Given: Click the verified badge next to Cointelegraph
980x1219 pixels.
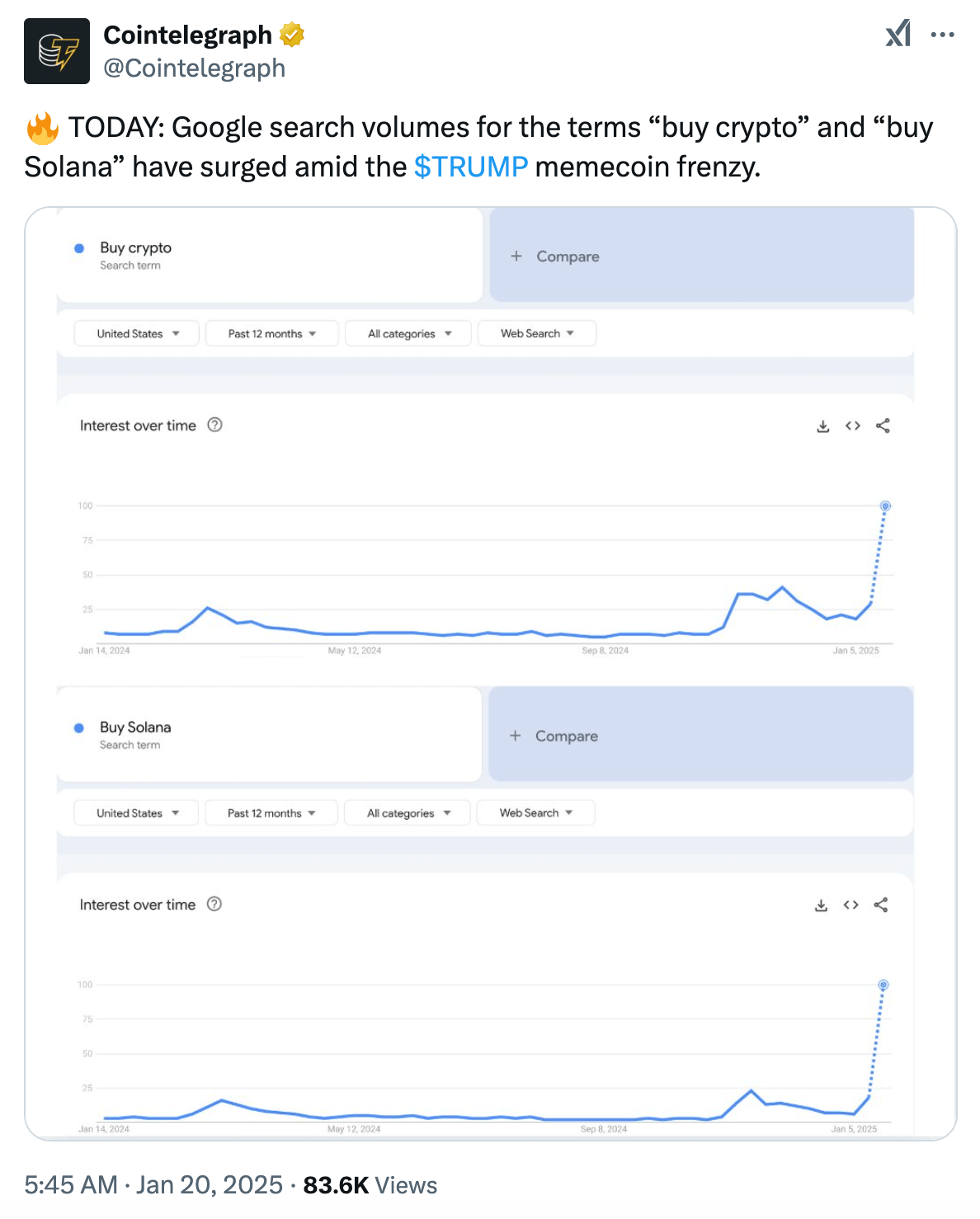Looking at the screenshot, I should point(290,34).
